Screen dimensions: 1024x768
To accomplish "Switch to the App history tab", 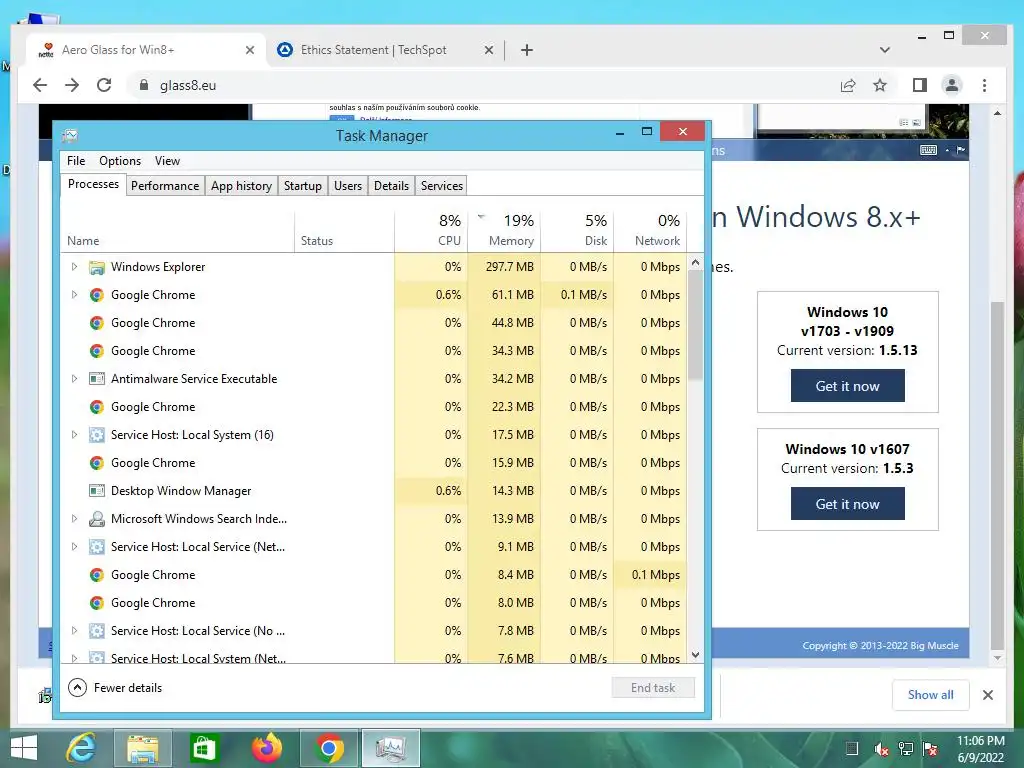I will click(241, 185).
